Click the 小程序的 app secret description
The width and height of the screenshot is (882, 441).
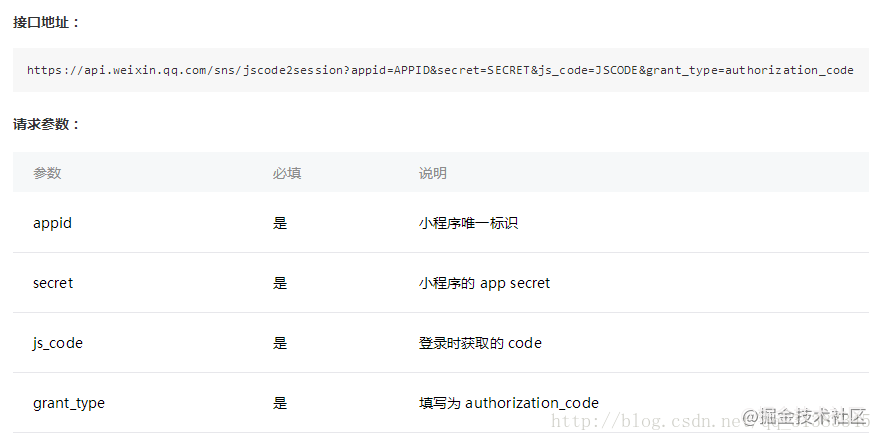pos(484,283)
